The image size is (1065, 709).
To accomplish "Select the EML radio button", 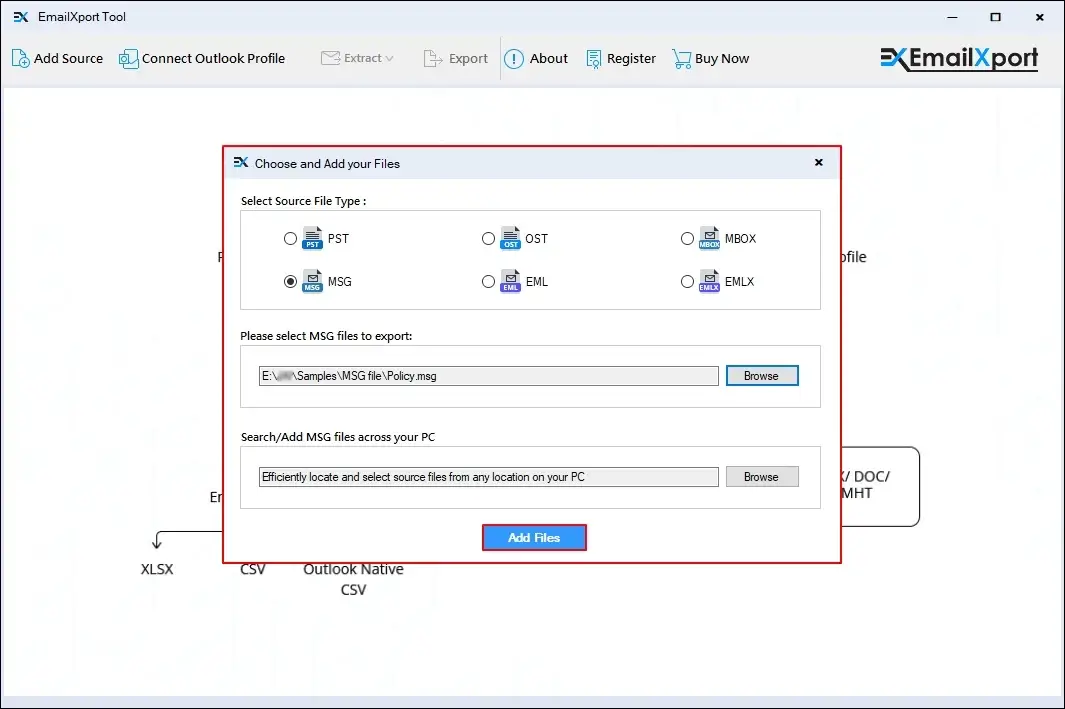I will pyautogui.click(x=488, y=281).
